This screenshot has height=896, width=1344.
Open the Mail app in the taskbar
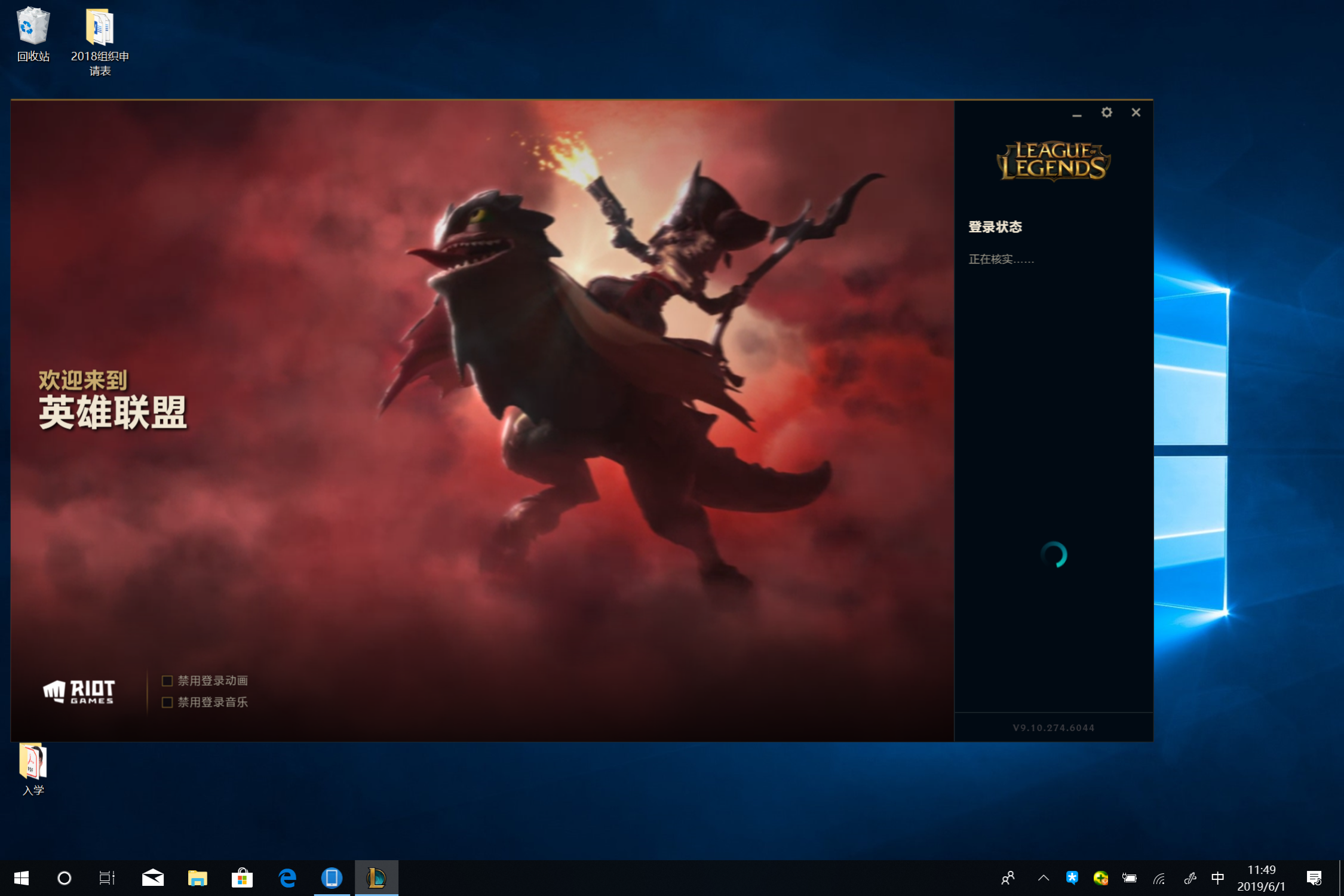[153, 877]
